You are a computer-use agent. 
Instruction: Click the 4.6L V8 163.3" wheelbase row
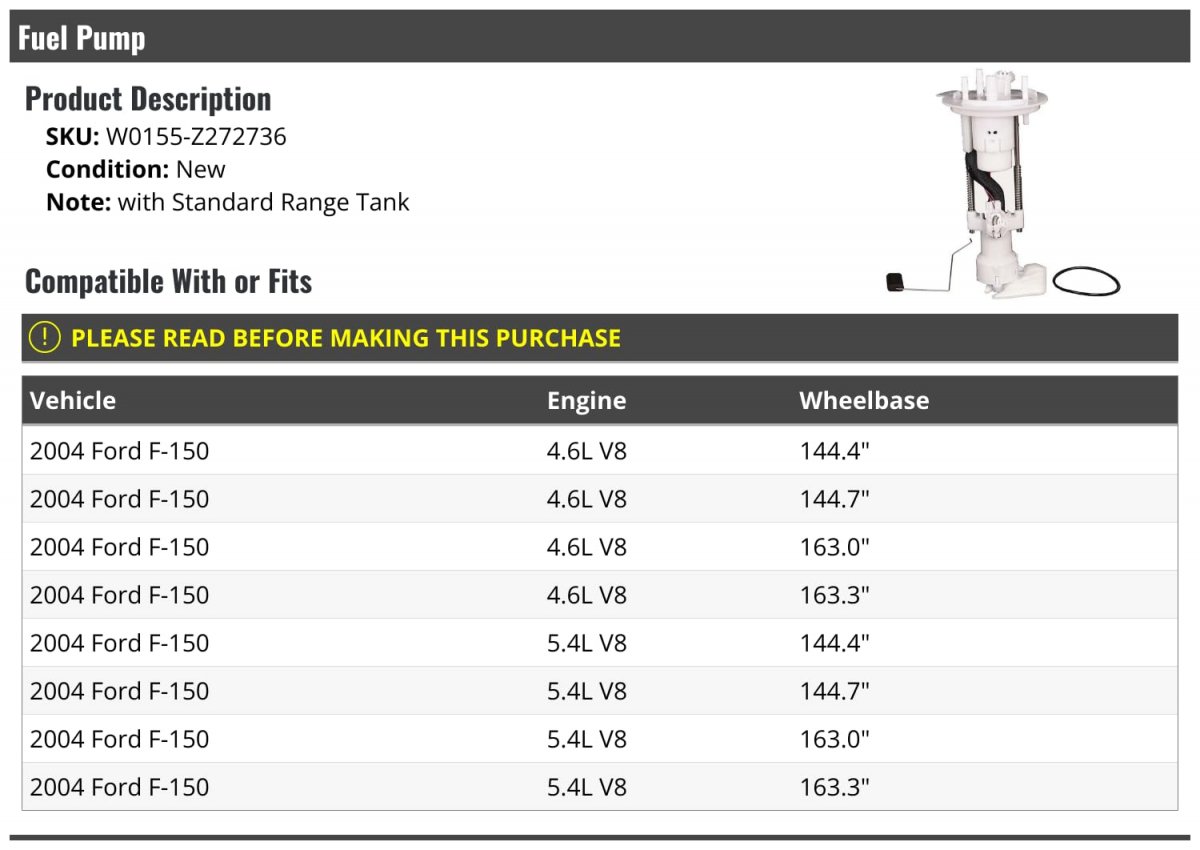[600, 595]
